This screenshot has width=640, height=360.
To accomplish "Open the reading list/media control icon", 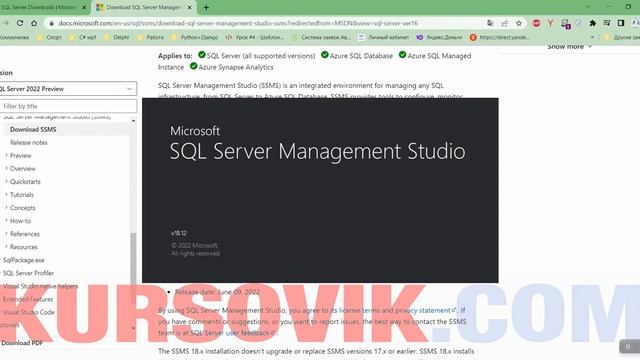I will coord(607,23).
